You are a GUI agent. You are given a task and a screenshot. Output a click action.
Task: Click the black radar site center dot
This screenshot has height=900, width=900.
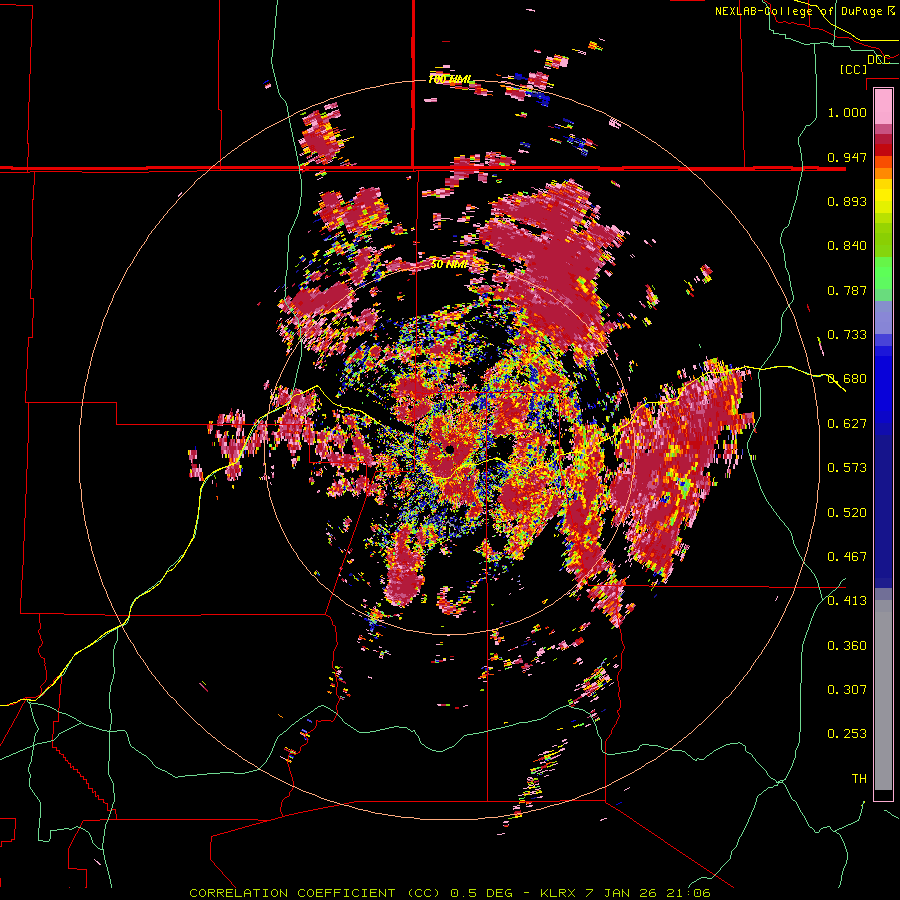click(450, 449)
